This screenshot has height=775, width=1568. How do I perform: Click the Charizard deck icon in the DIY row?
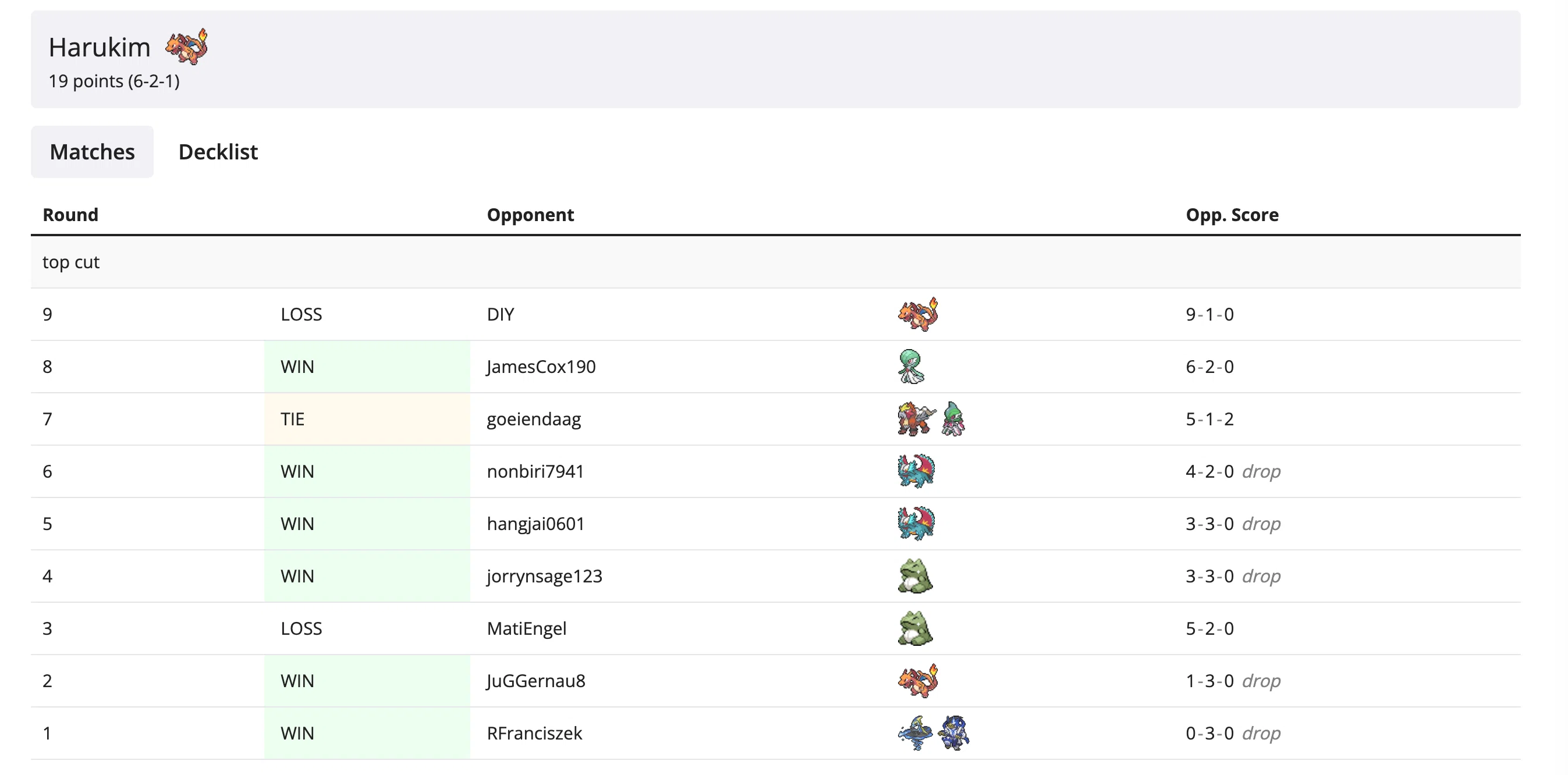pyautogui.click(x=917, y=314)
